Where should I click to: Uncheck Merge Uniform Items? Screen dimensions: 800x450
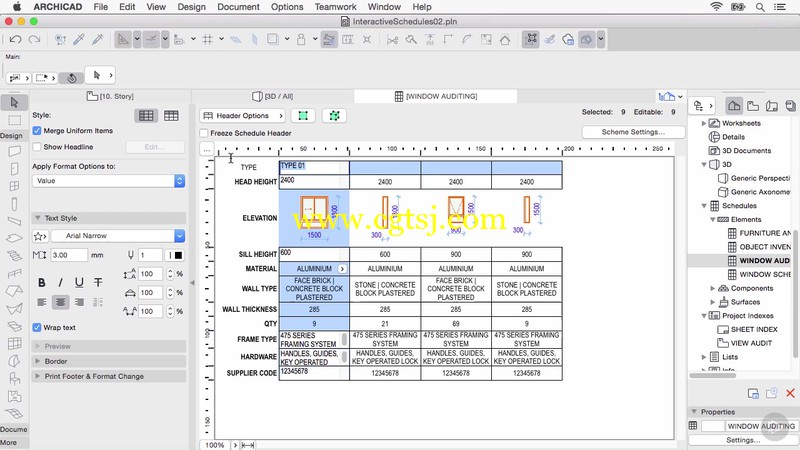37,131
